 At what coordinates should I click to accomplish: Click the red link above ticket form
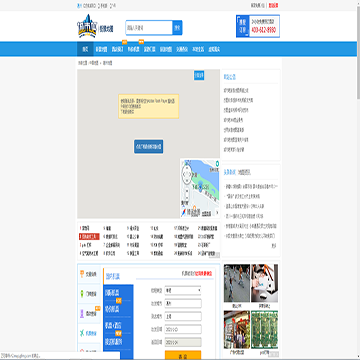tap(203, 273)
